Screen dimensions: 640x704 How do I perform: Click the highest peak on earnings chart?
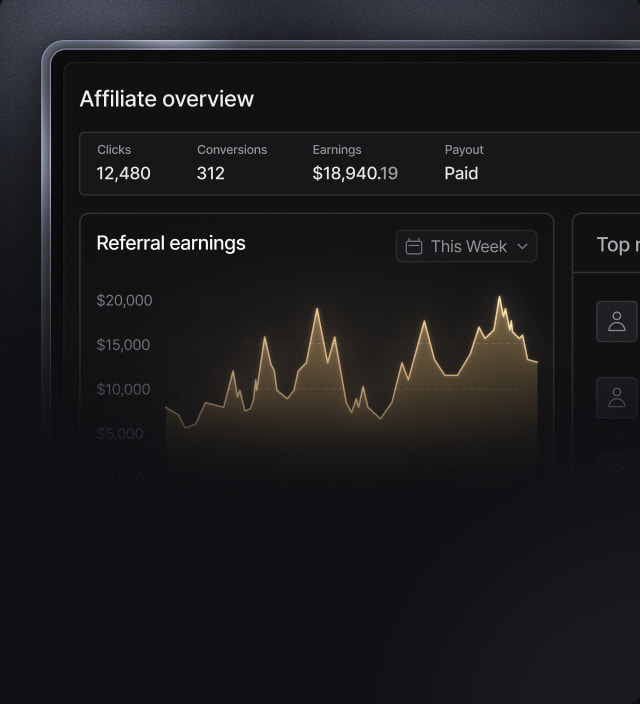coord(500,297)
